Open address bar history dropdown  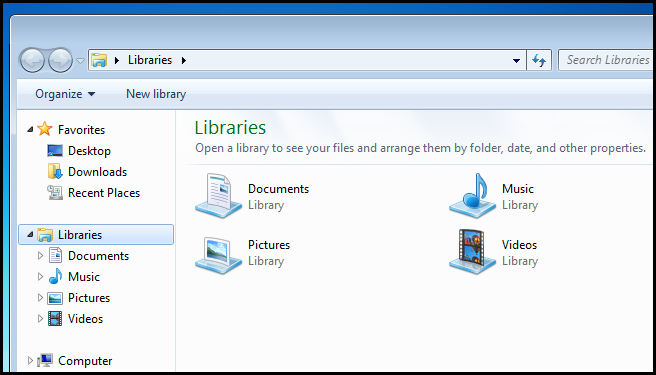pyautogui.click(x=516, y=61)
